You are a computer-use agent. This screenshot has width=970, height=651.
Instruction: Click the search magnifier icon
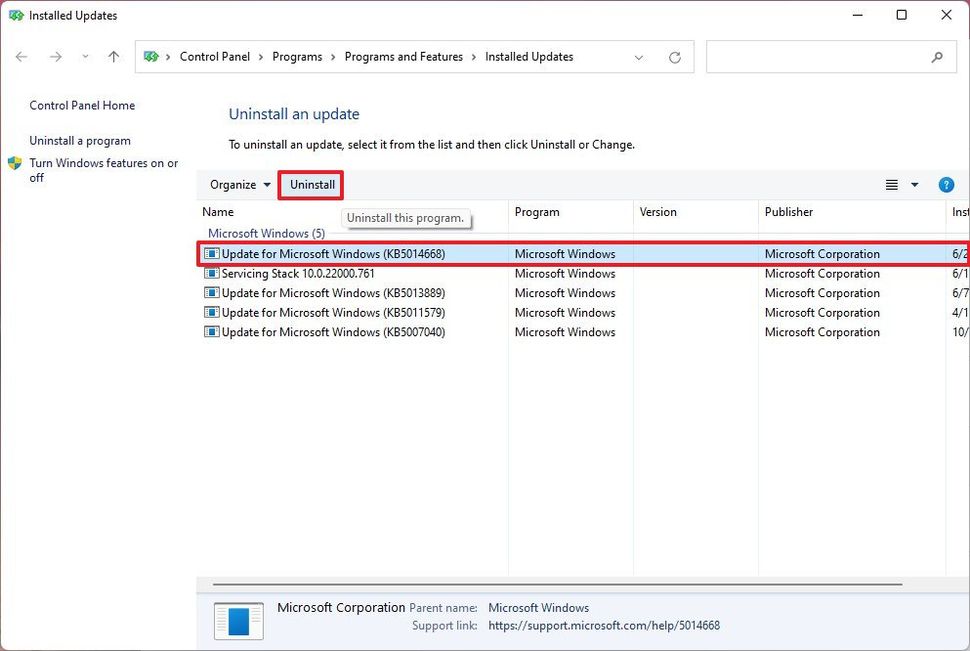tap(937, 58)
